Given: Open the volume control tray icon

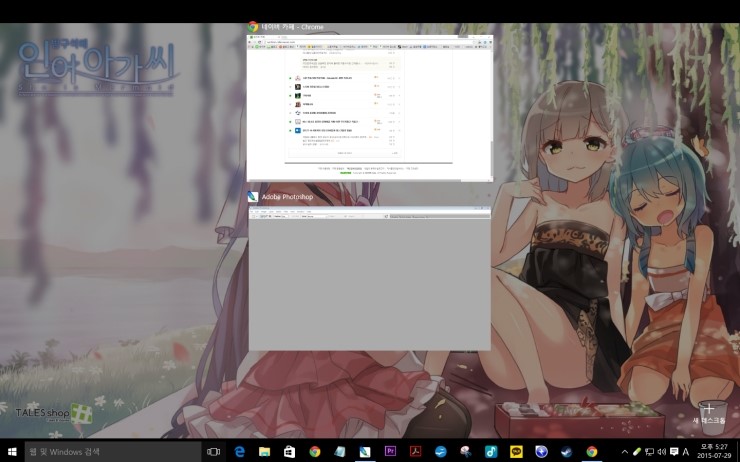Looking at the screenshot, I should coord(662,452).
